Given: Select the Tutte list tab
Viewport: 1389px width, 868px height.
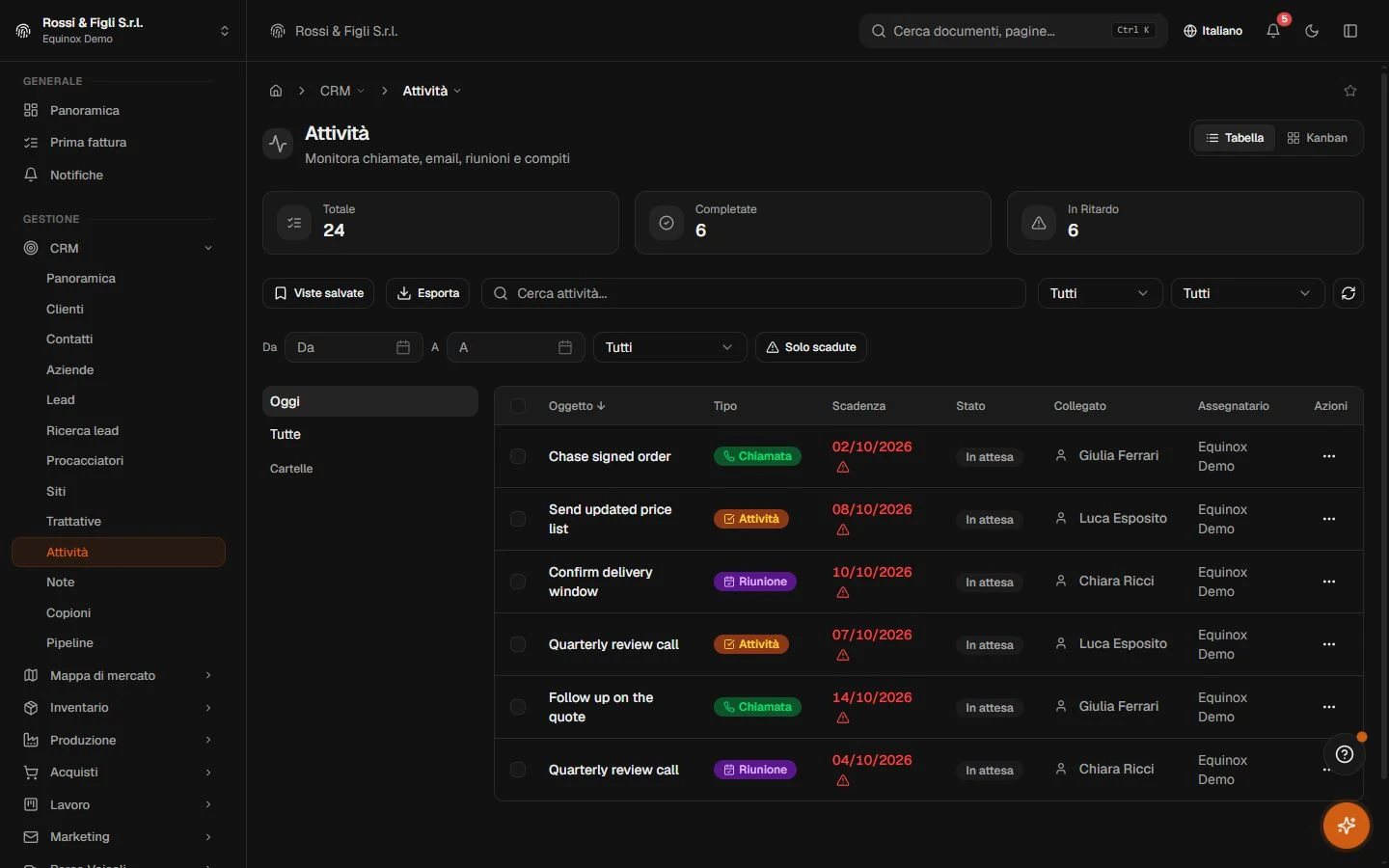Looking at the screenshot, I should point(370,434).
